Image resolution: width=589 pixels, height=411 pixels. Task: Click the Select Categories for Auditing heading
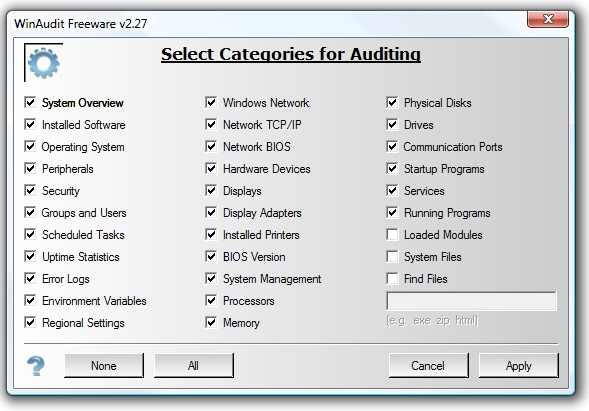tap(291, 54)
